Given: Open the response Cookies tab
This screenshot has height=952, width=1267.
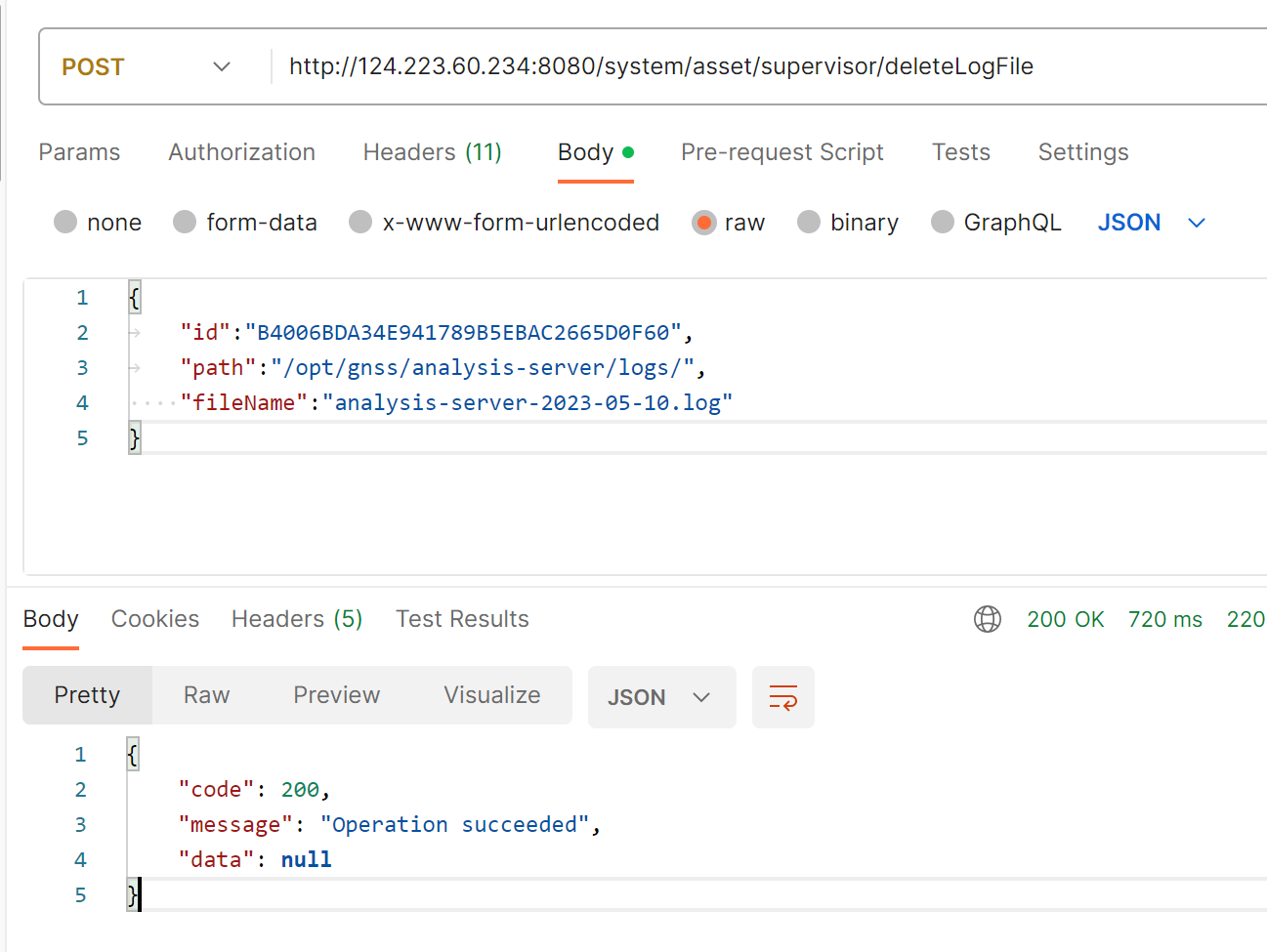Looking at the screenshot, I should coord(154,619).
